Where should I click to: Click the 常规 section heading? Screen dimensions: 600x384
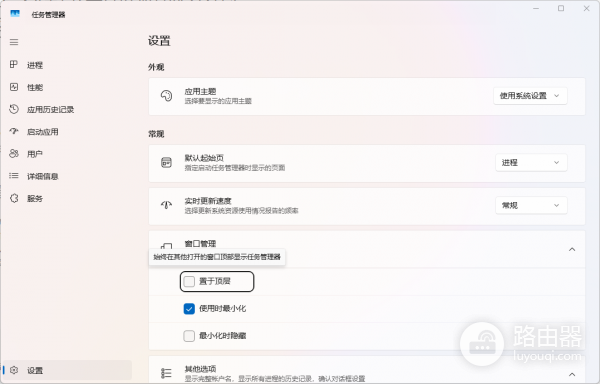[156, 134]
